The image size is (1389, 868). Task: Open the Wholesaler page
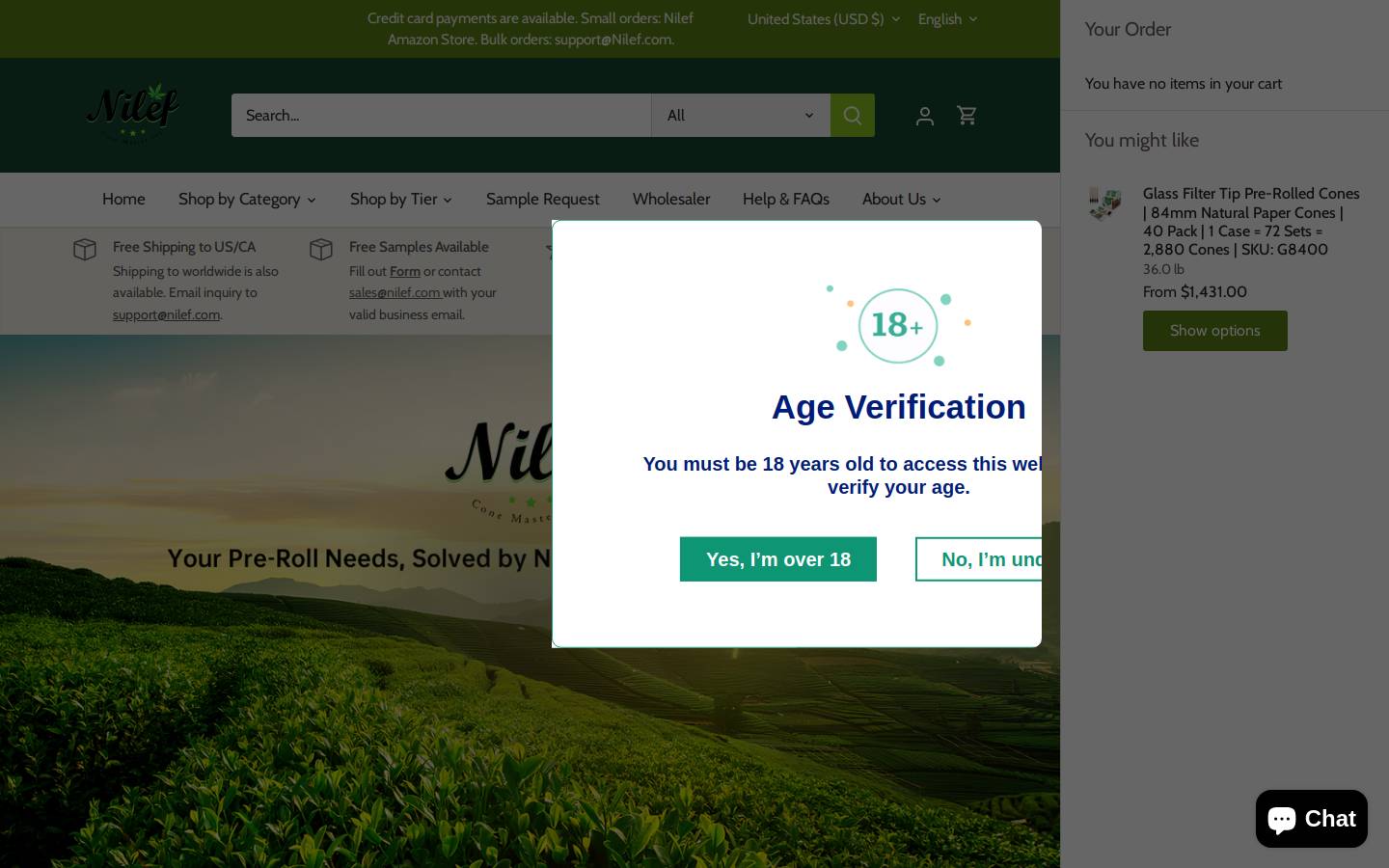(671, 200)
